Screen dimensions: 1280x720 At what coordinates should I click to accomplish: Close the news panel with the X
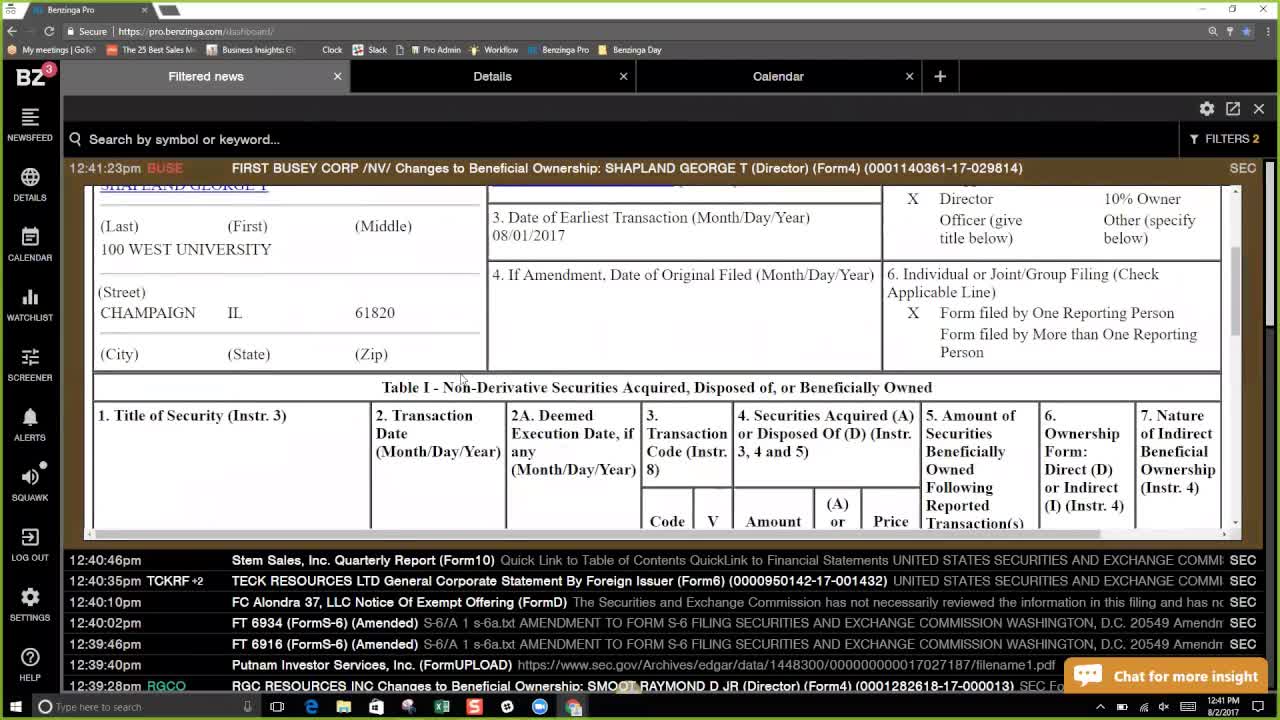[1259, 108]
